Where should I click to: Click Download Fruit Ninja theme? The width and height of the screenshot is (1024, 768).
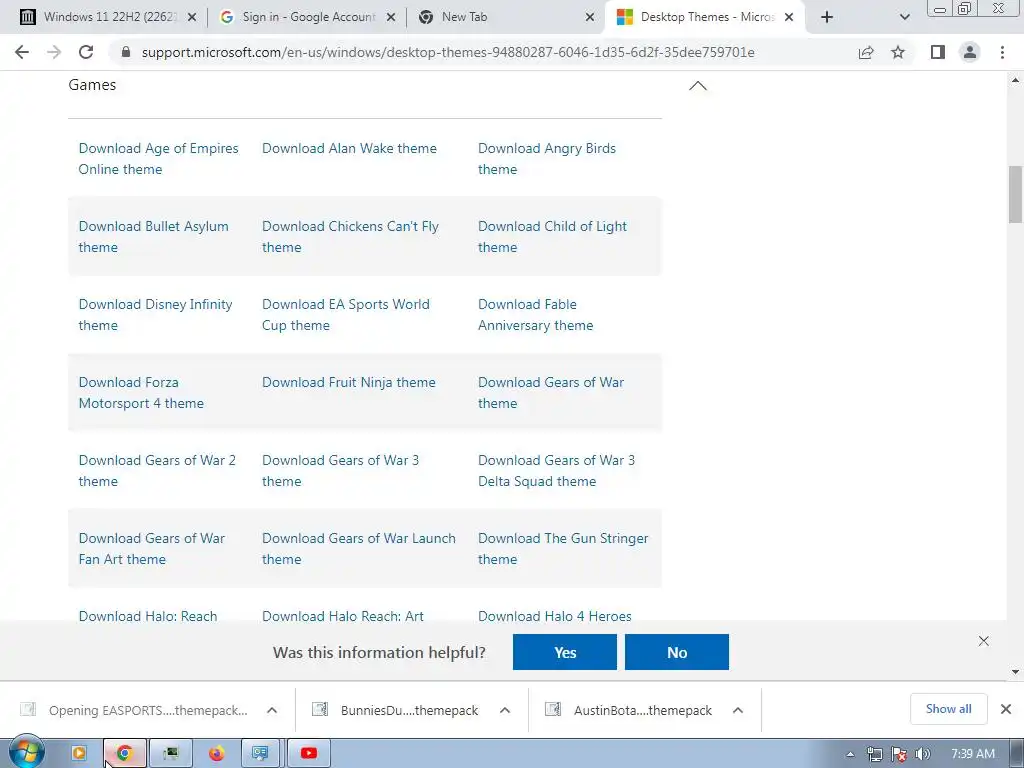coord(349,382)
